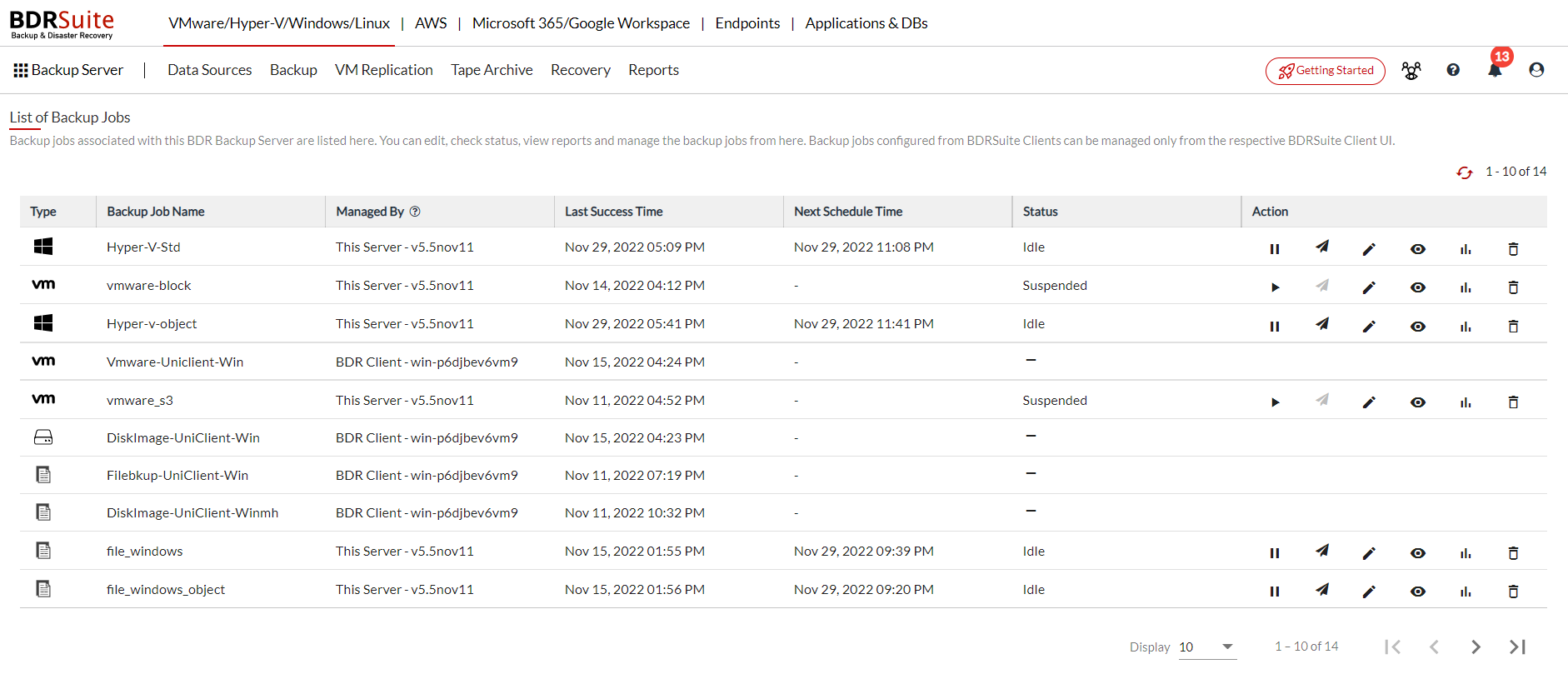Viewport: 1568px width, 694px height.
Task: Open report chart for the file_windows job
Action: (x=1466, y=553)
